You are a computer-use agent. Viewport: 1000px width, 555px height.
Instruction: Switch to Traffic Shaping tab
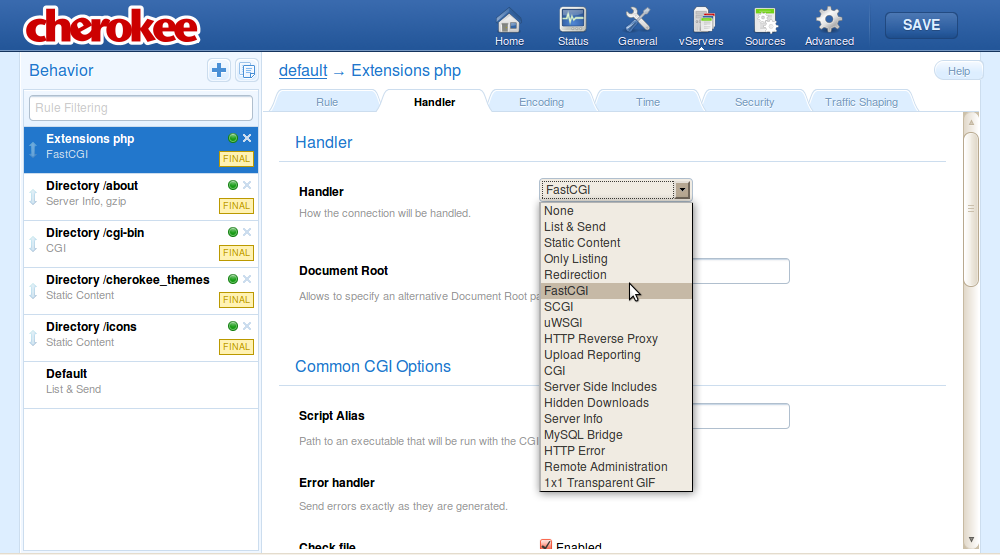click(x=861, y=101)
